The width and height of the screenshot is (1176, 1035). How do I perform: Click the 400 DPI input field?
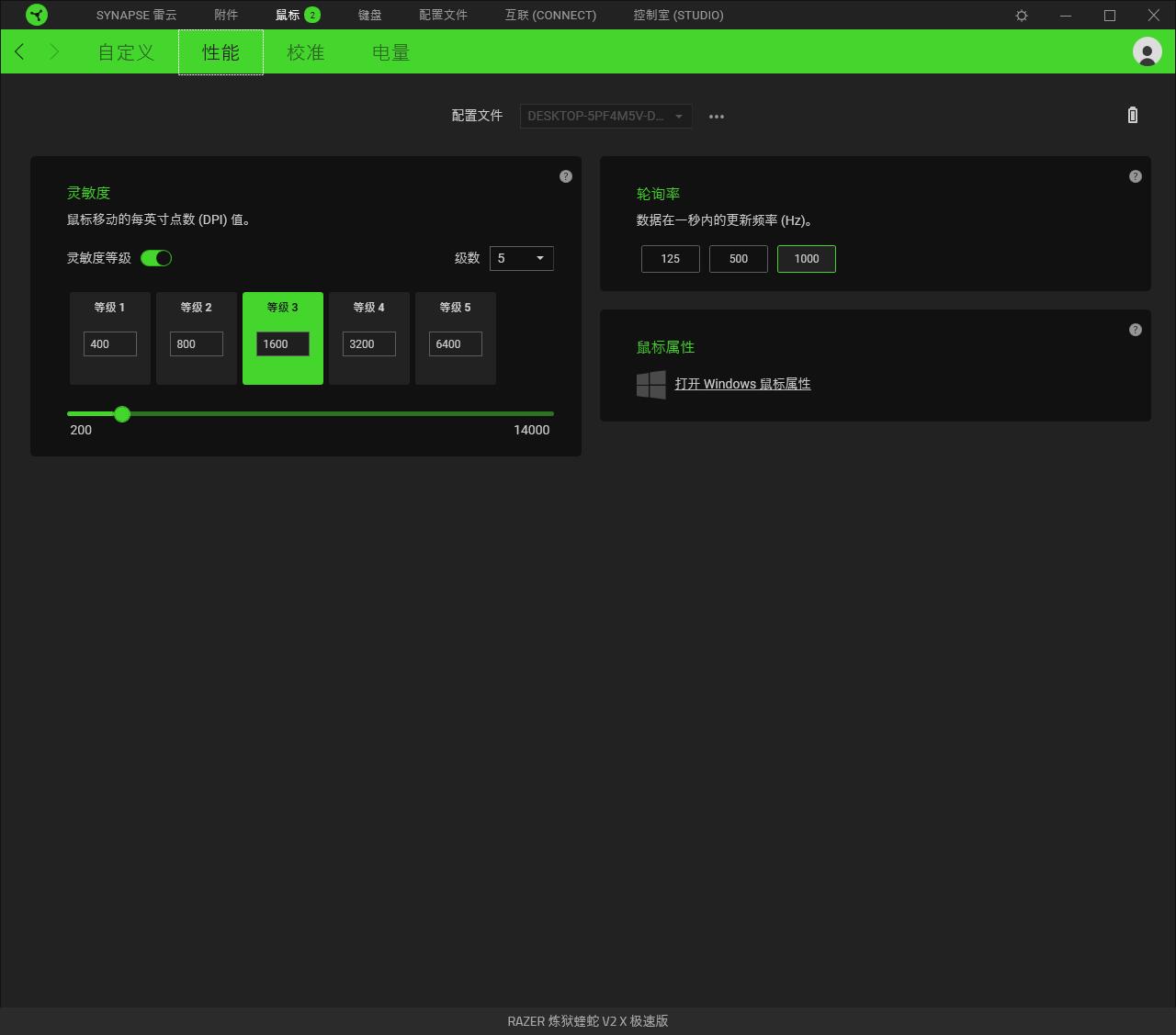click(110, 343)
